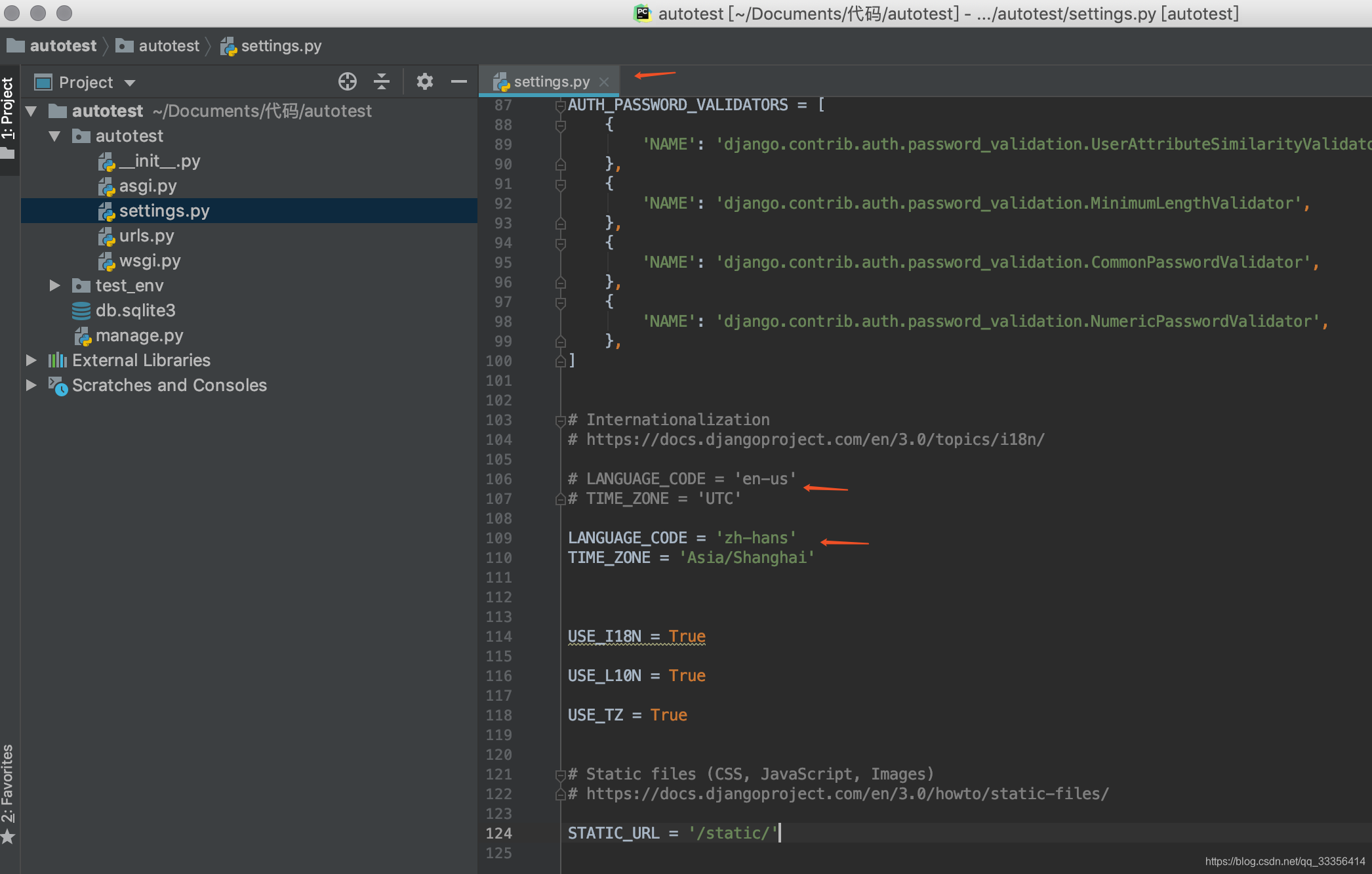The image size is (1372, 874).
Task: Hide the Project panel with minus icon
Action: 459,82
